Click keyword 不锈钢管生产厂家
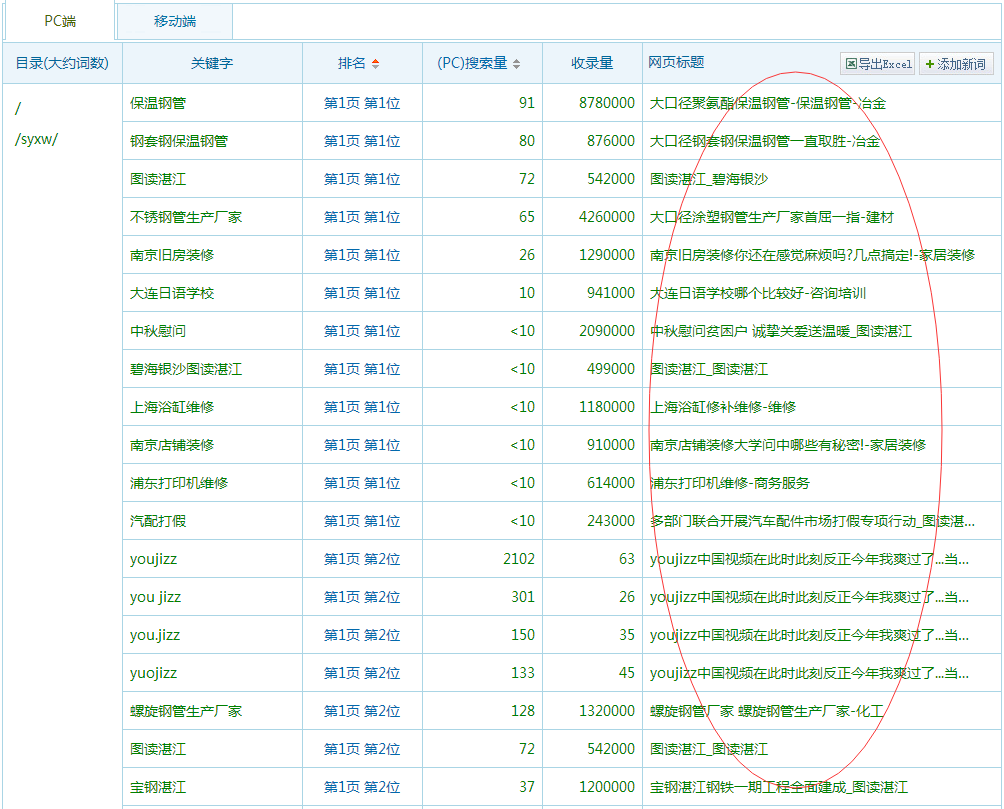 (186, 217)
